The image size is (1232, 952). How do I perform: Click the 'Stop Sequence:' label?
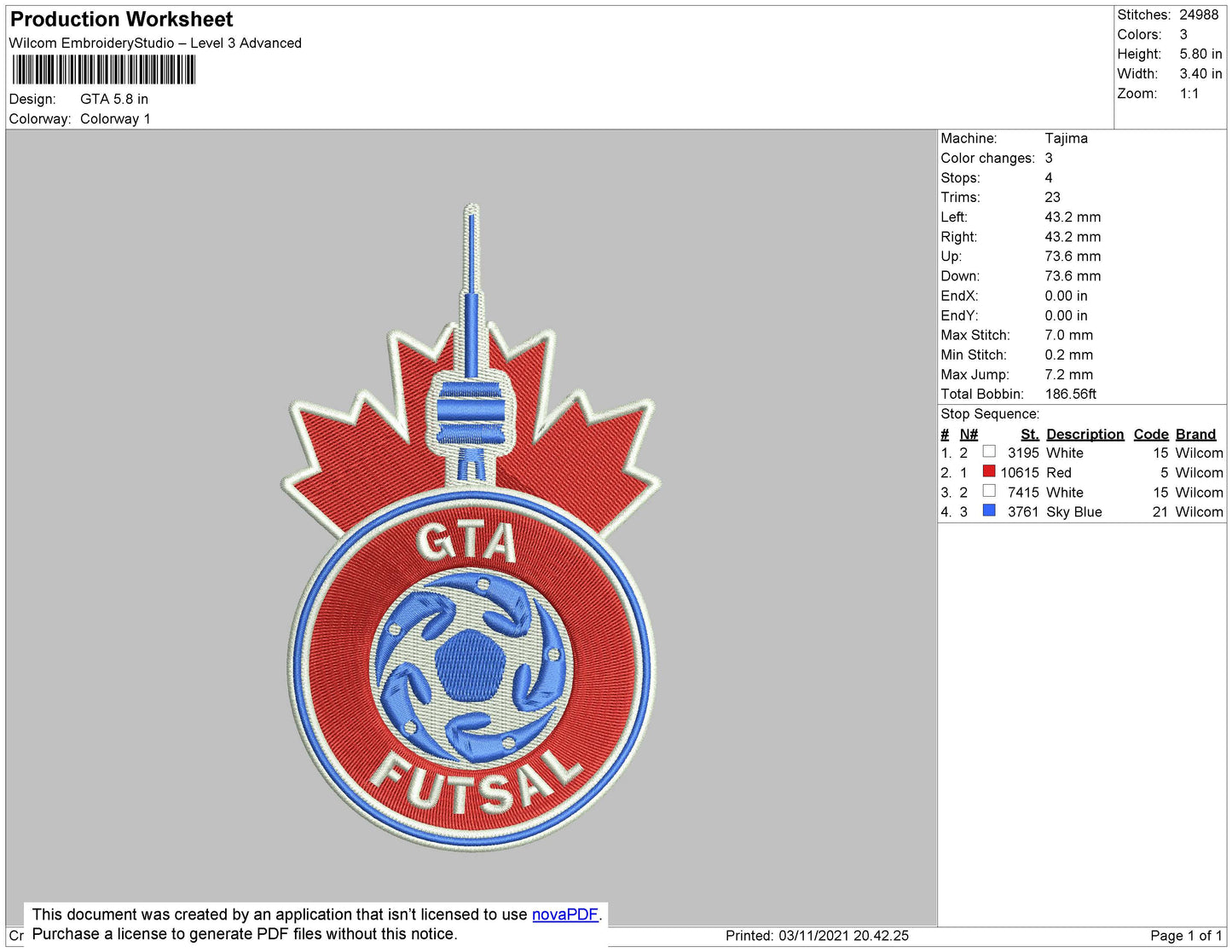tap(990, 413)
